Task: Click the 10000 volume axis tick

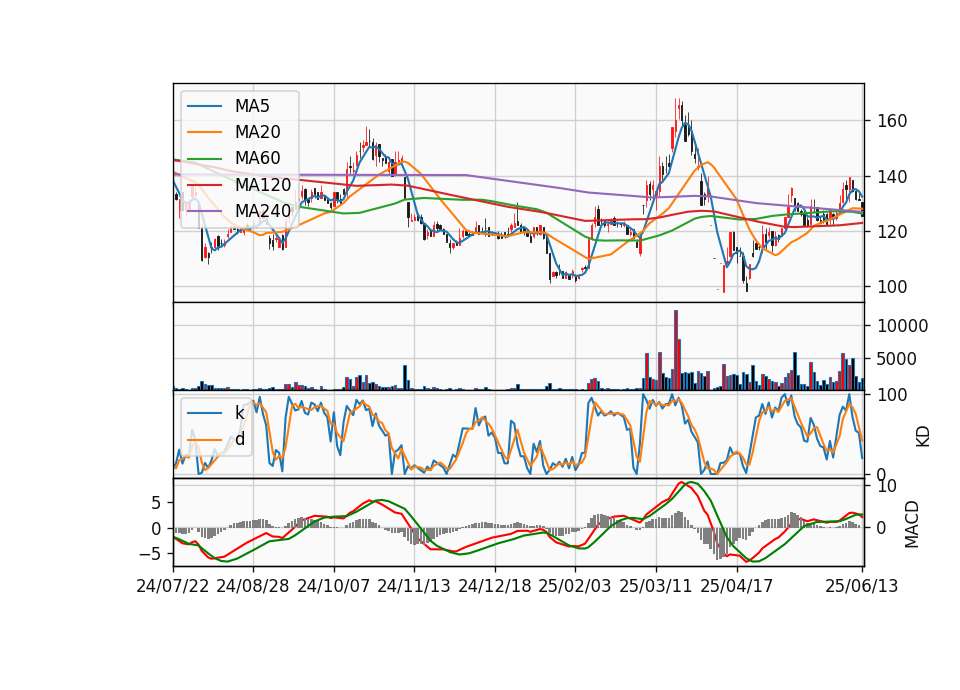Action: coord(902,326)
